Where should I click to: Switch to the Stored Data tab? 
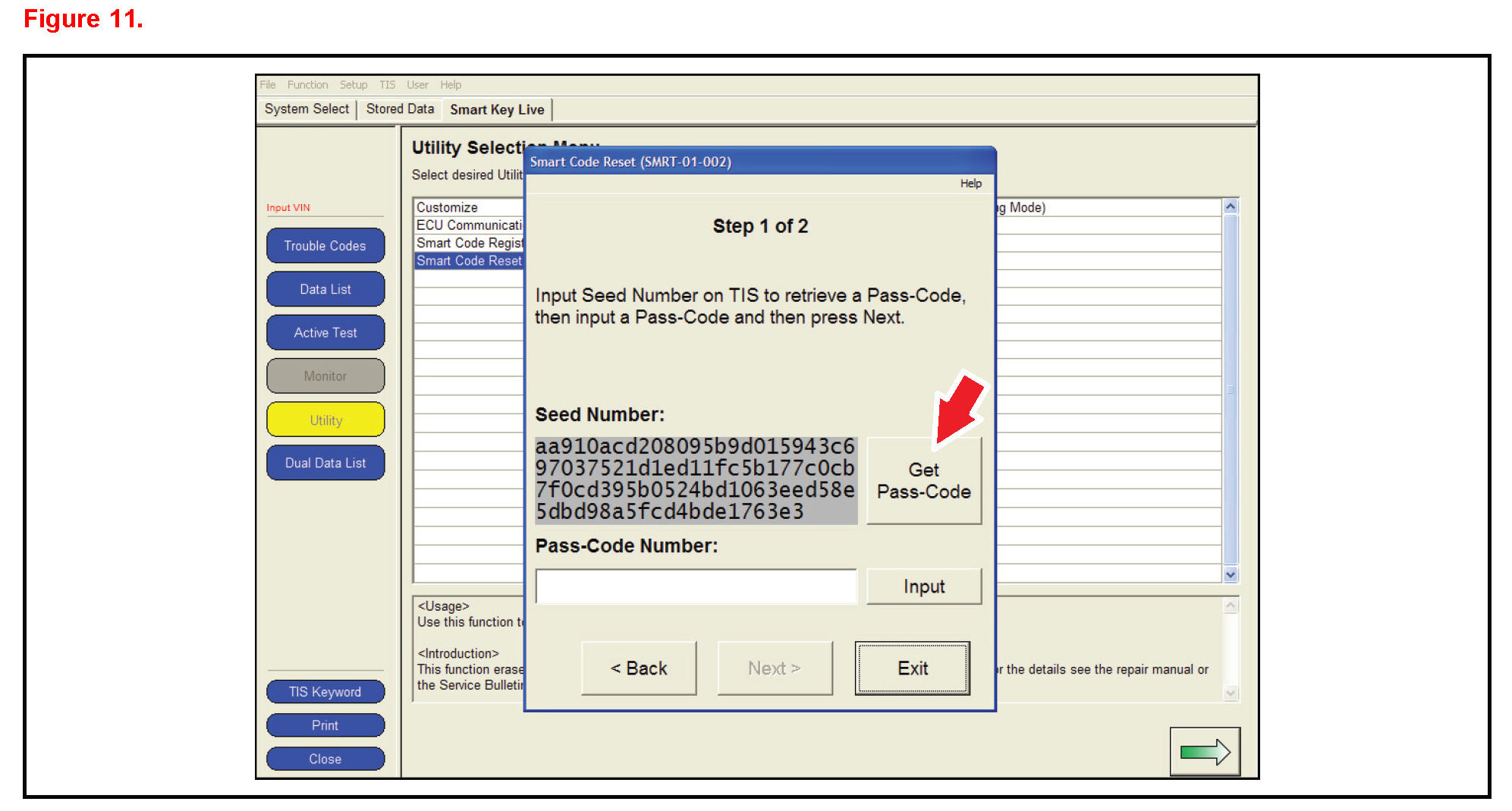(400, 109)
